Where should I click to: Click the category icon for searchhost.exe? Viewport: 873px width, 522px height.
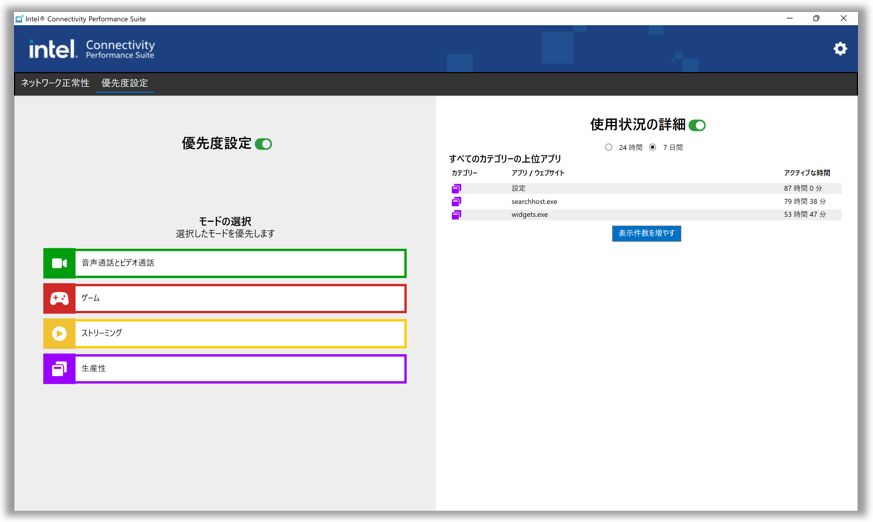(x=456, y=201)
